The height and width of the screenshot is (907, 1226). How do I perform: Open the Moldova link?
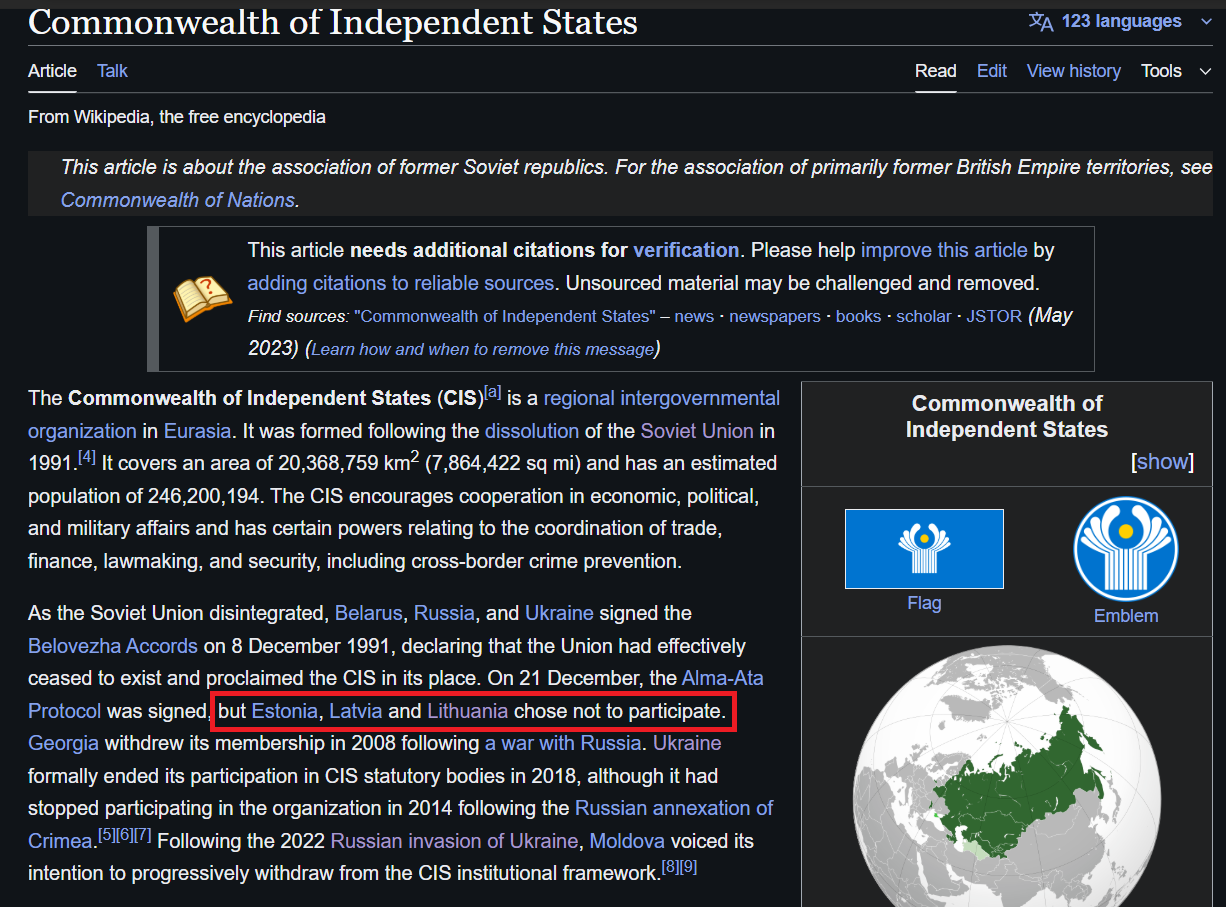click(x=627, y=841)
